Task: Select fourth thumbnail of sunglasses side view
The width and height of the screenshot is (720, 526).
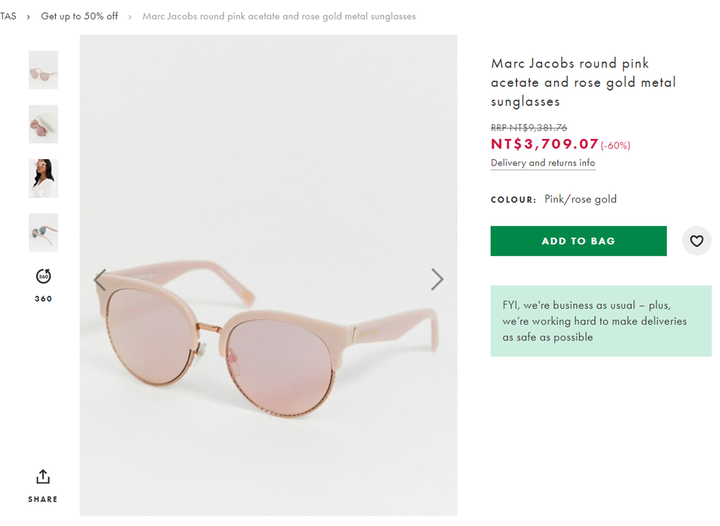Action: pyautogui.click(x=43, y=232)
